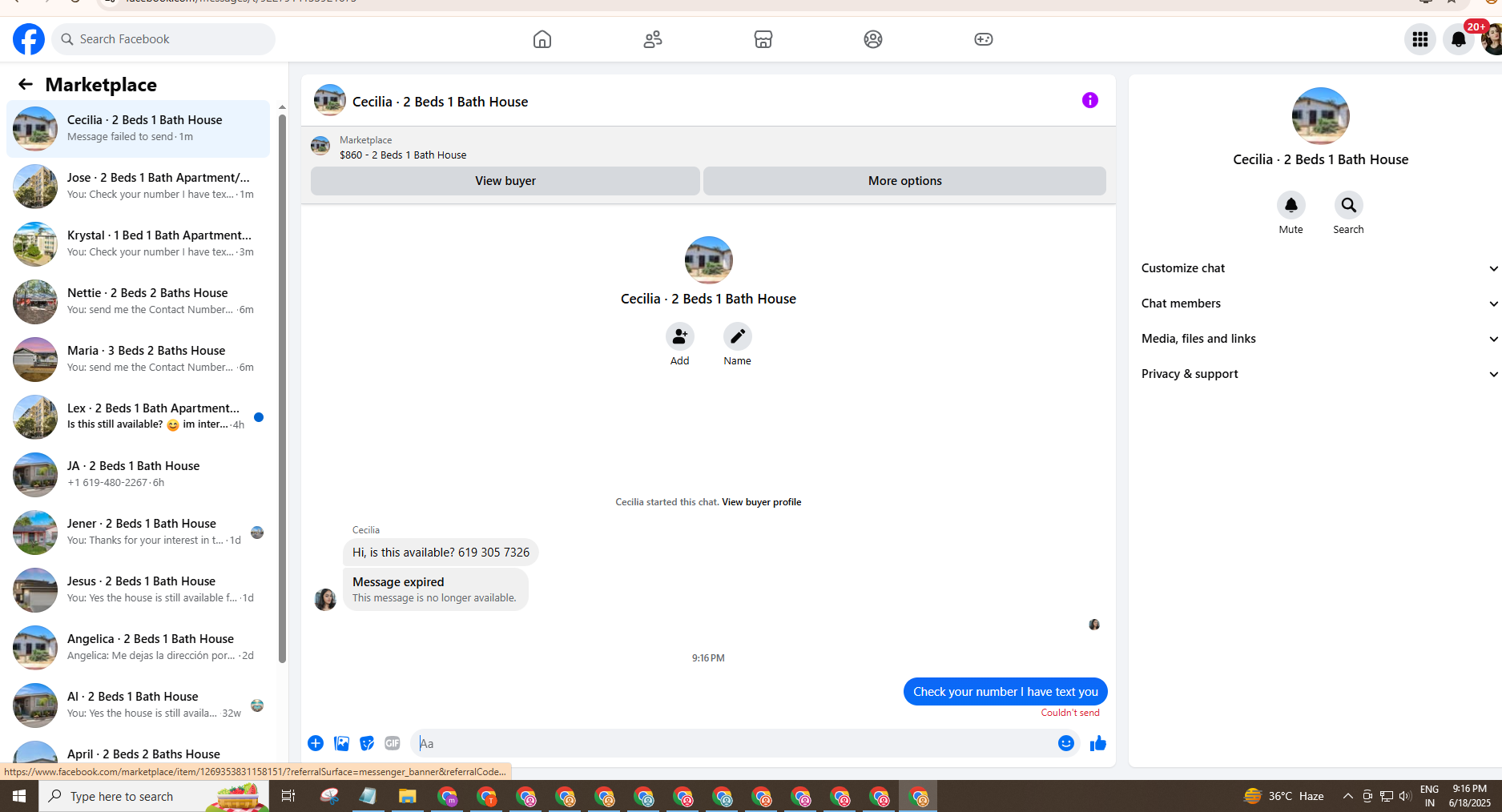Open the Facebook menu grid icon
The width and height of the screenshot is (1502, 812).
[1420, 39]
